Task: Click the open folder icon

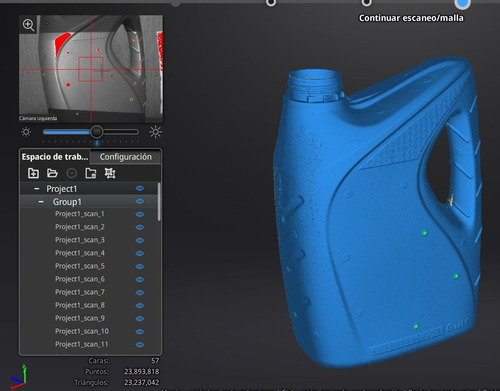Action: click(52, 173)
